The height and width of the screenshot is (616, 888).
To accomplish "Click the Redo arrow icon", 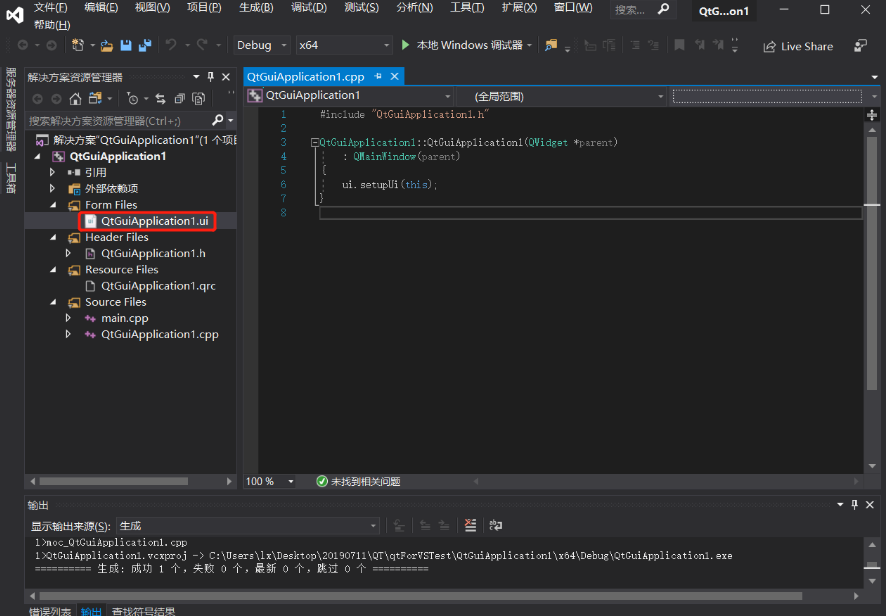I will click(x=202, y=45).
